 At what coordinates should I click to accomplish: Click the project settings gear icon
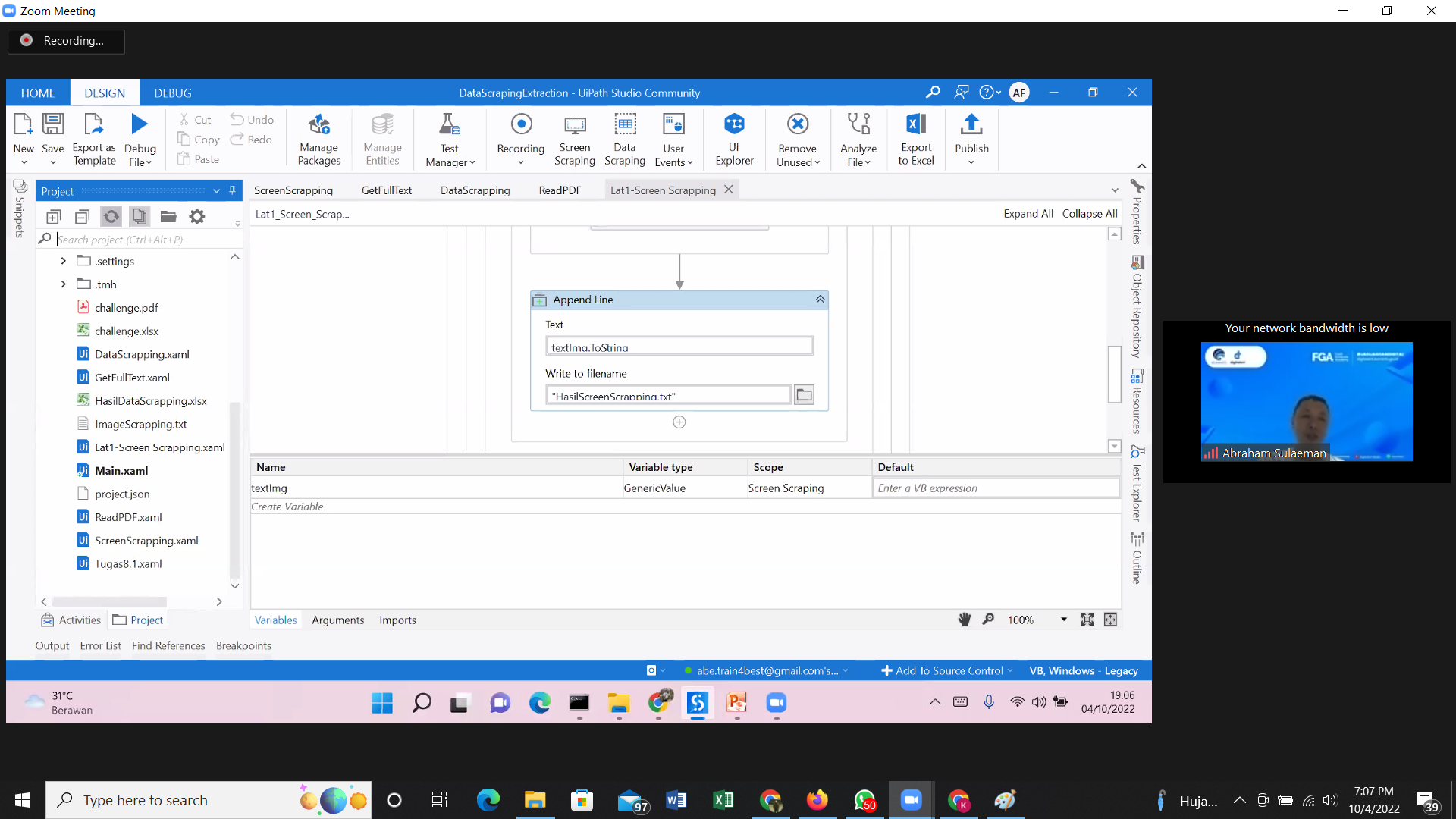pos(197,217)
